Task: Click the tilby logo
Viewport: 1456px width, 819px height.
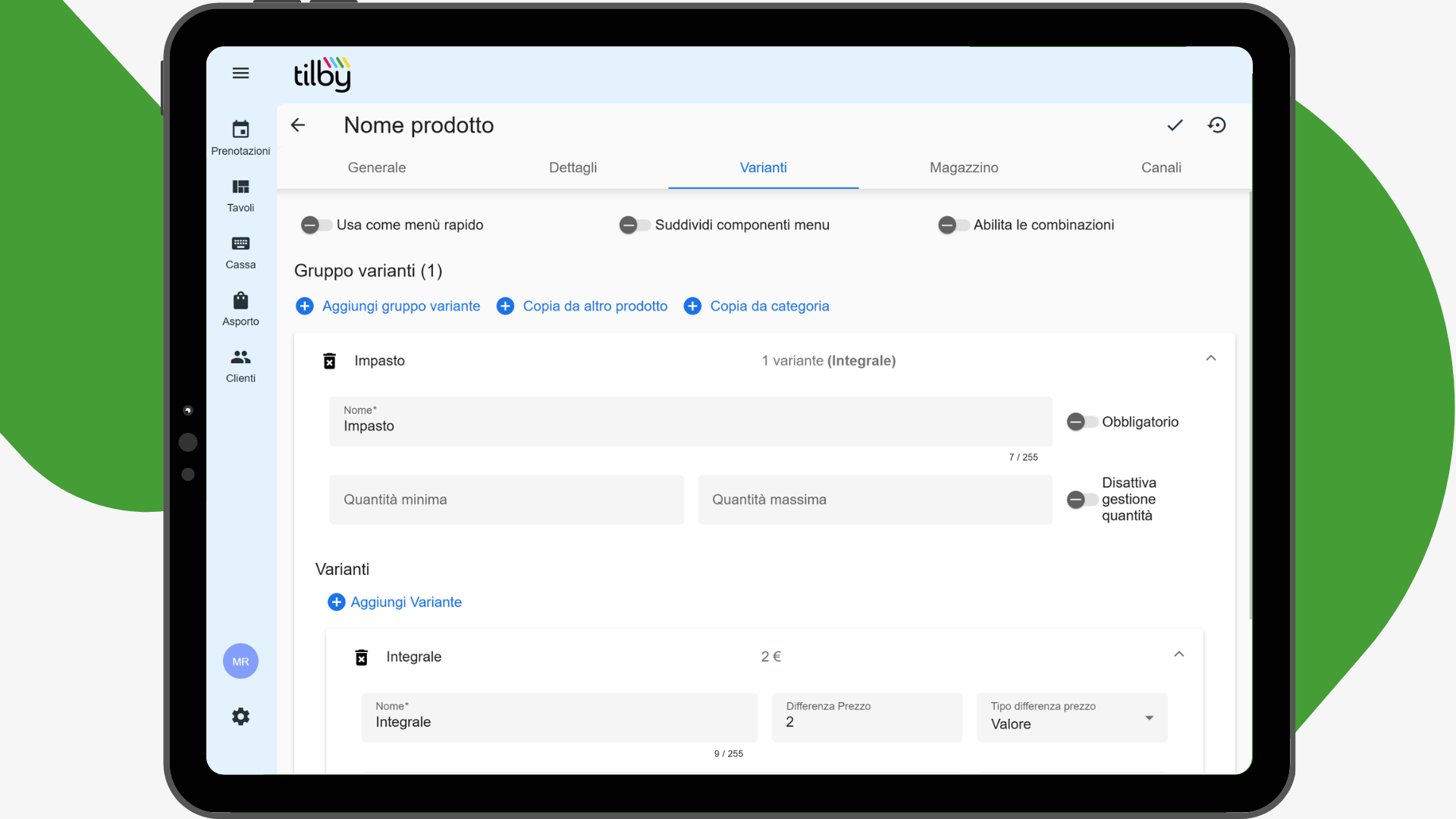Action: [322, 74]
